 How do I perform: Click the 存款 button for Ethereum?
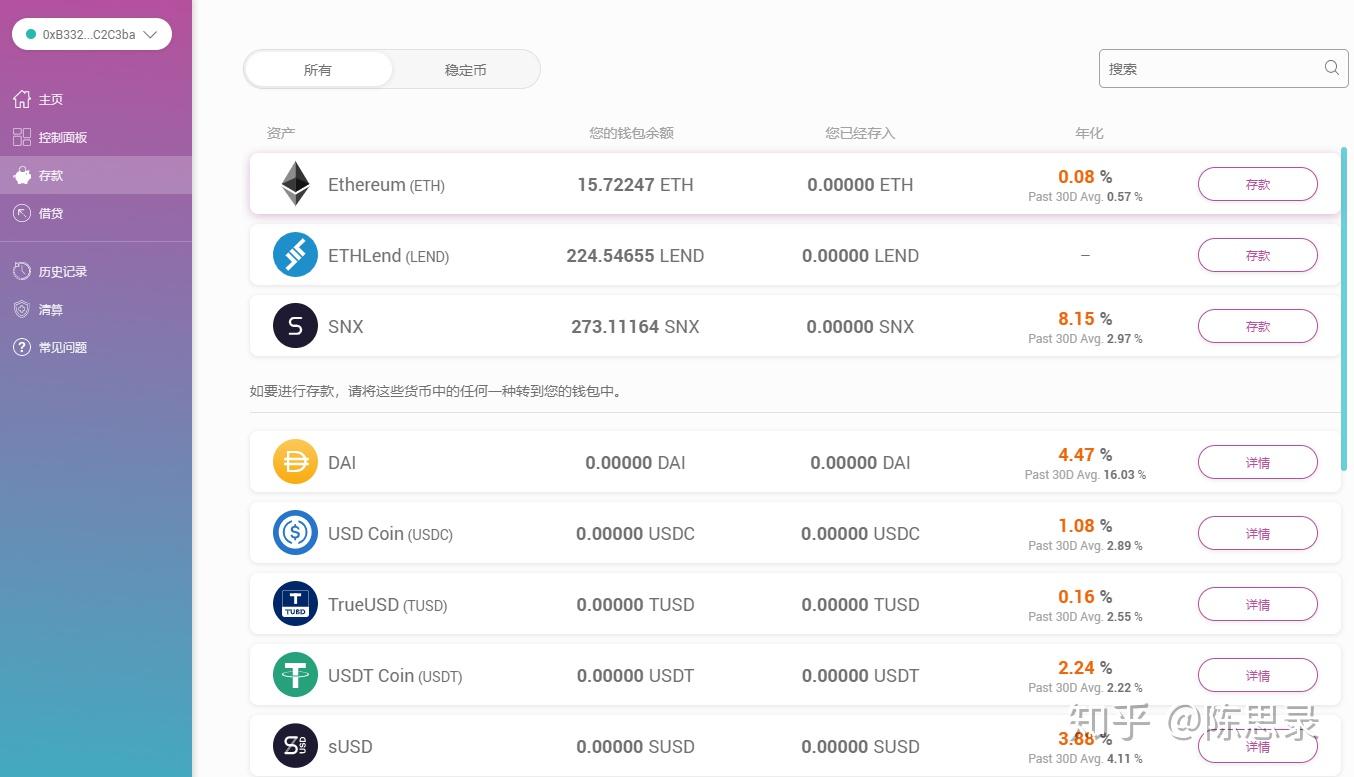click(1257, 184)
